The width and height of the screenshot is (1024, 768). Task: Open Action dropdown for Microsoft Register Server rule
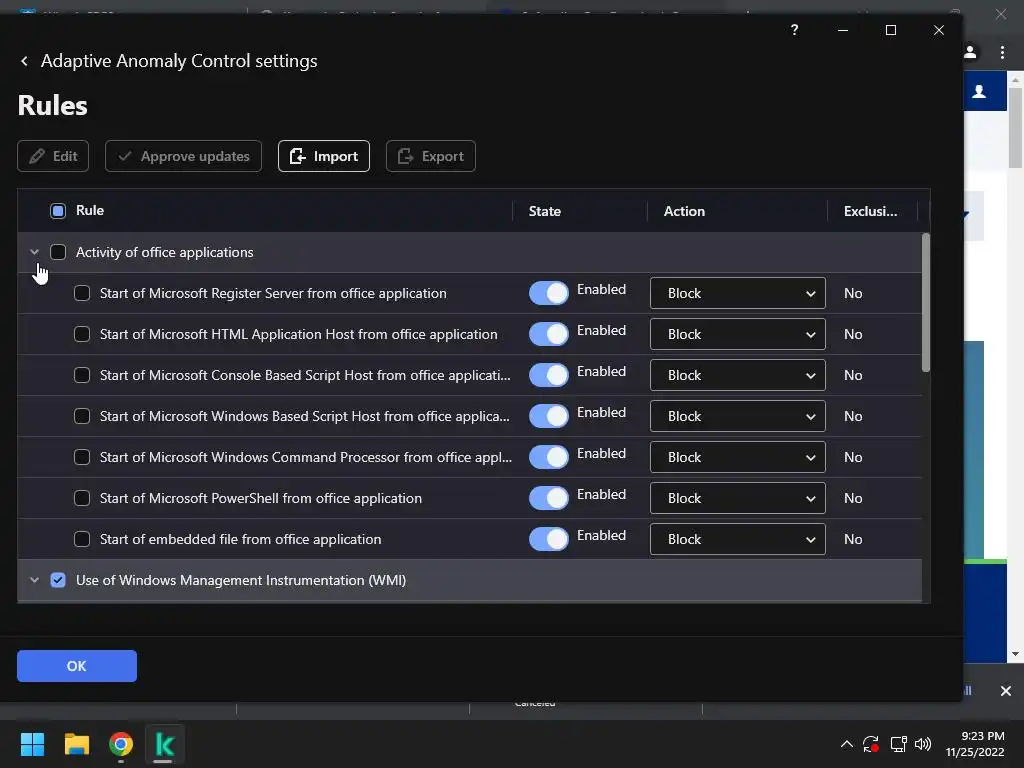click(x=737, y=293)
